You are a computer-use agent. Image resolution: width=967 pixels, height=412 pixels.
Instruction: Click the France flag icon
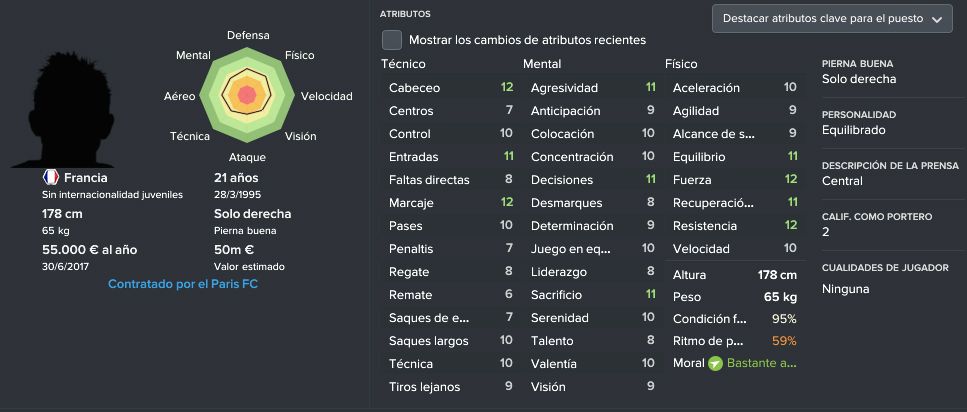[50, 177]
